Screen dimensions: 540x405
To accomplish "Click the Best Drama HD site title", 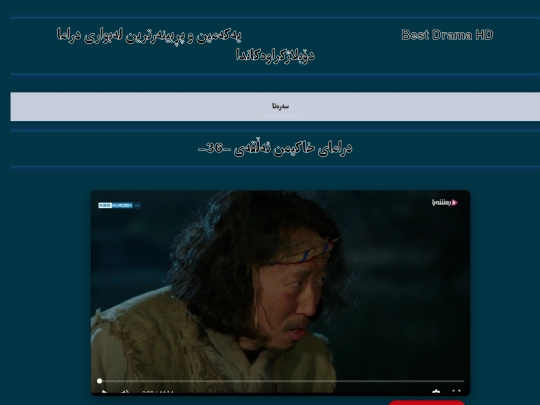I will click(447, 35).
